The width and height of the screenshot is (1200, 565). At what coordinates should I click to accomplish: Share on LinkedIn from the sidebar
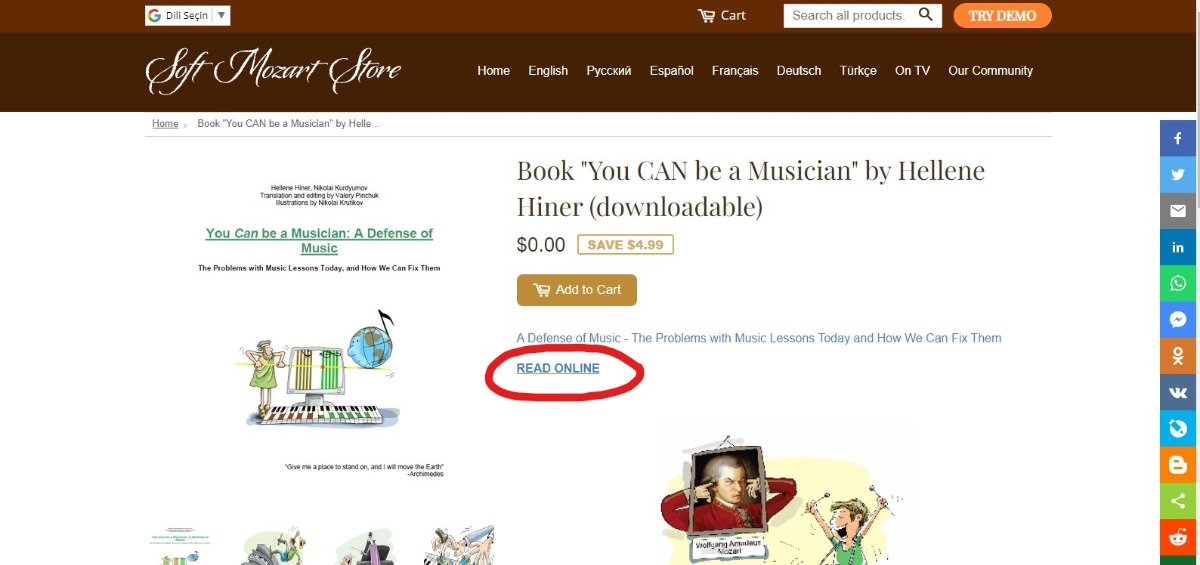[1178, 247]
